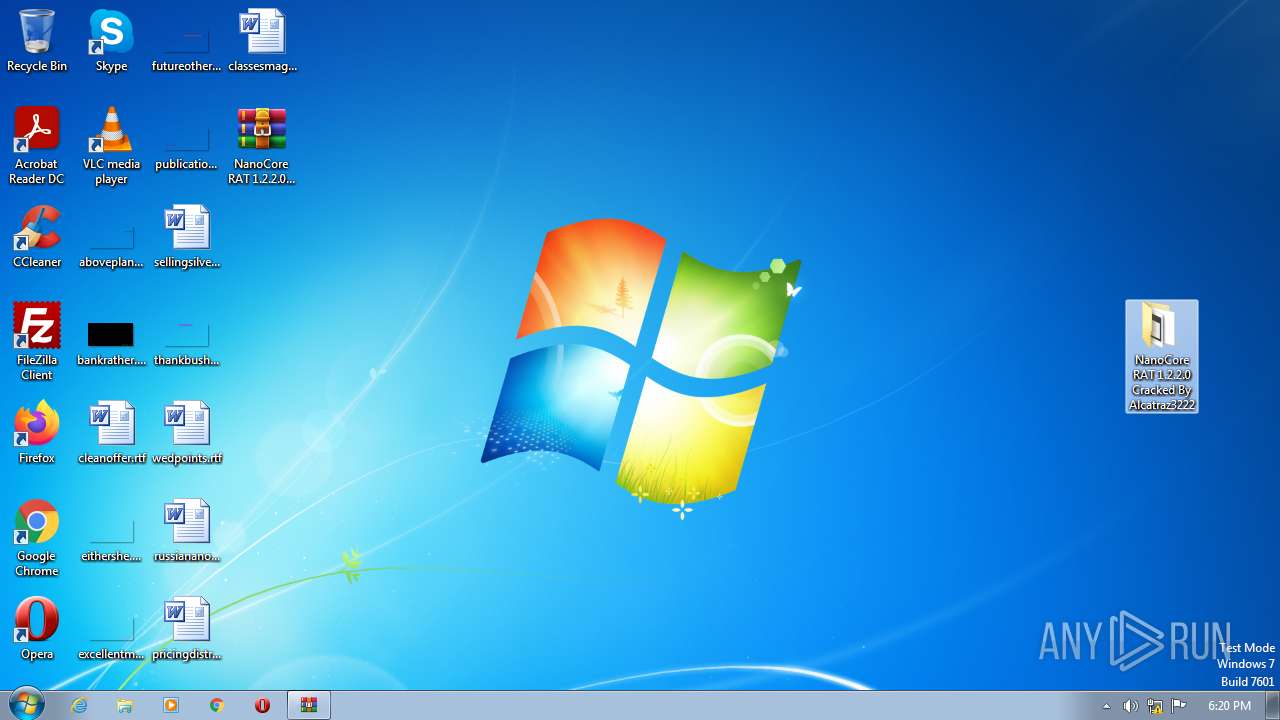Launch VLC media player shortcut
1280x720 pixels.
click(x=111, y=146)
